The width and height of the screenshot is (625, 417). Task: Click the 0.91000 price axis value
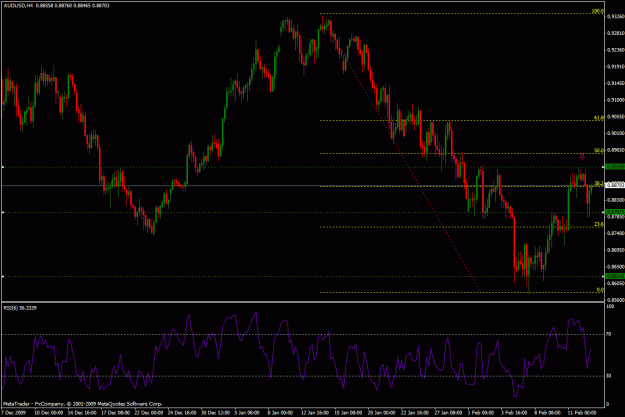pyautogui.click(x=615, y=100)
